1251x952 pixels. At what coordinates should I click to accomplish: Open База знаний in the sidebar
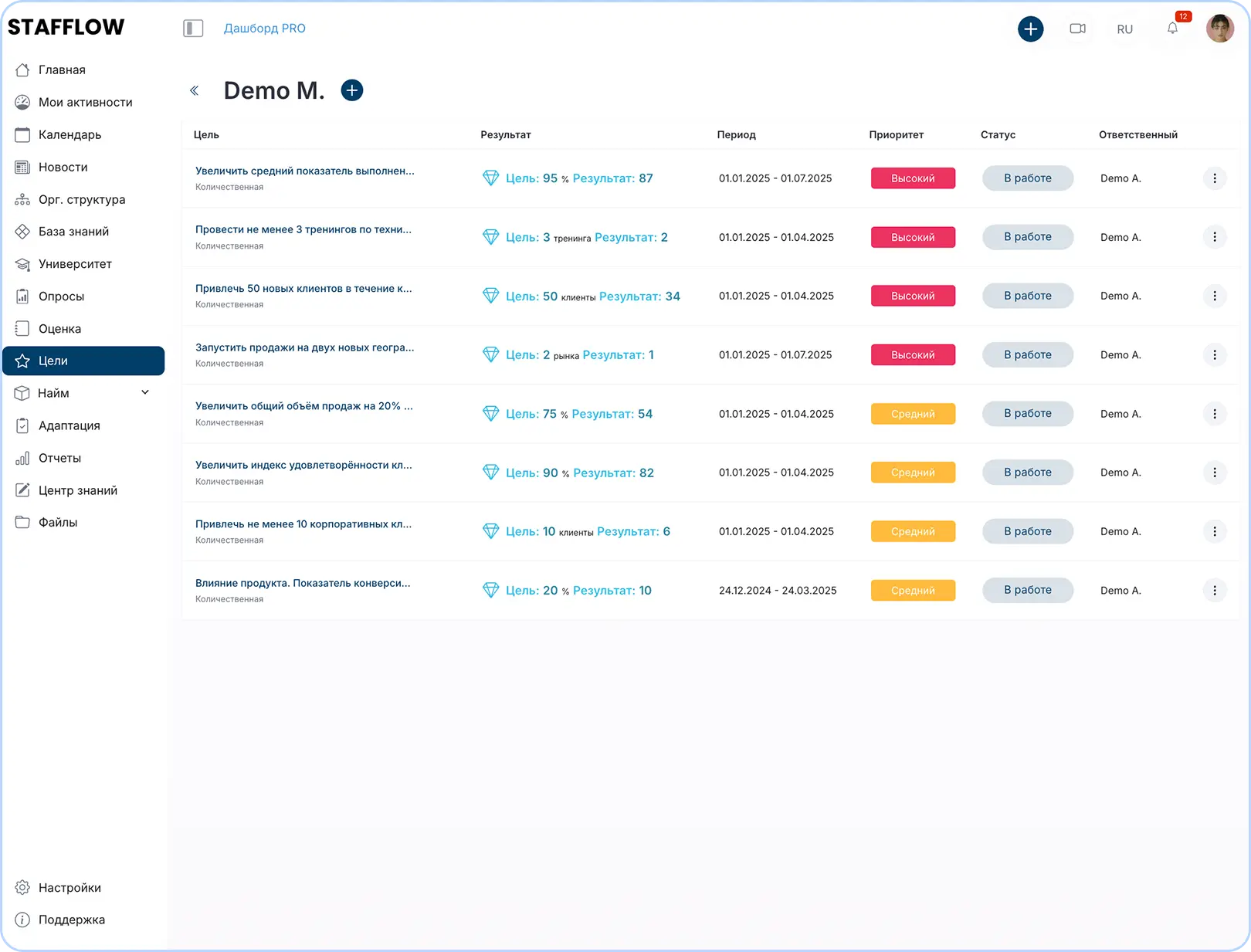tap(73, 232)
